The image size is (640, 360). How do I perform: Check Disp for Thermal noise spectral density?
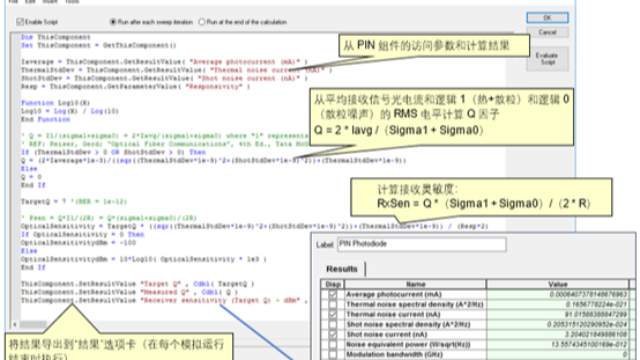pyautogui.click(x=333, y=304)
